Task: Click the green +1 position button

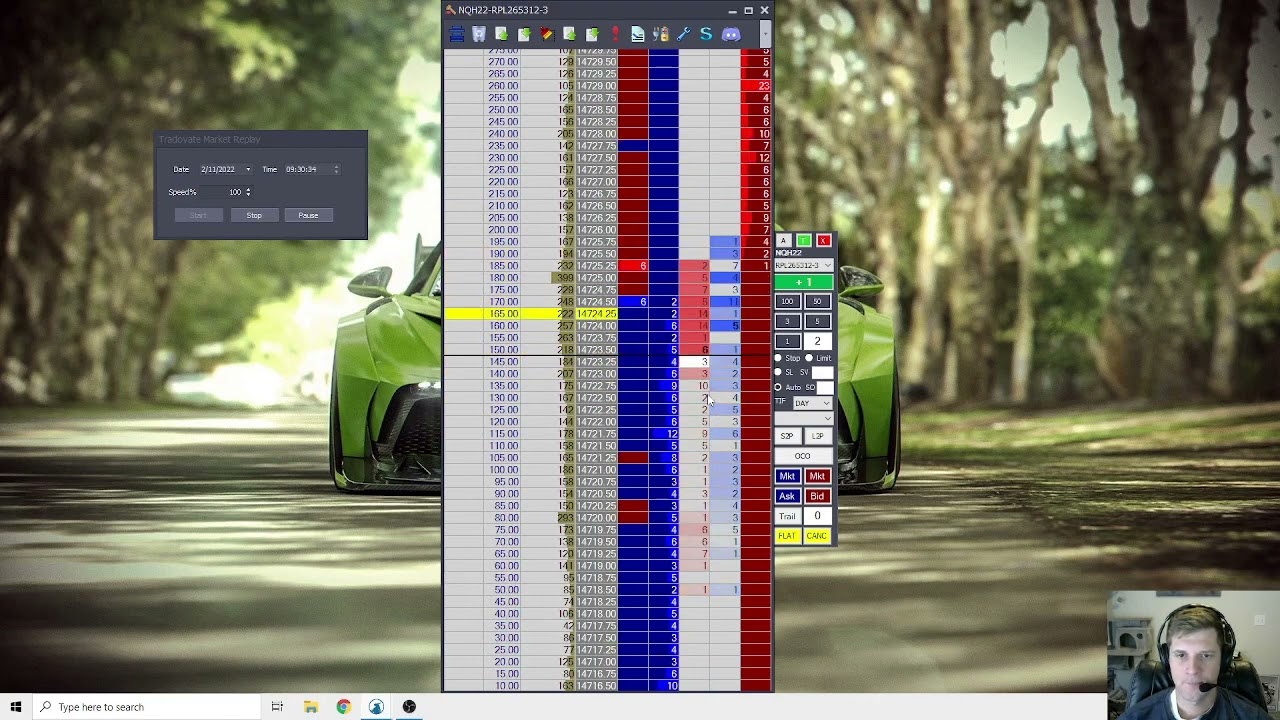Action: [804, 282]
